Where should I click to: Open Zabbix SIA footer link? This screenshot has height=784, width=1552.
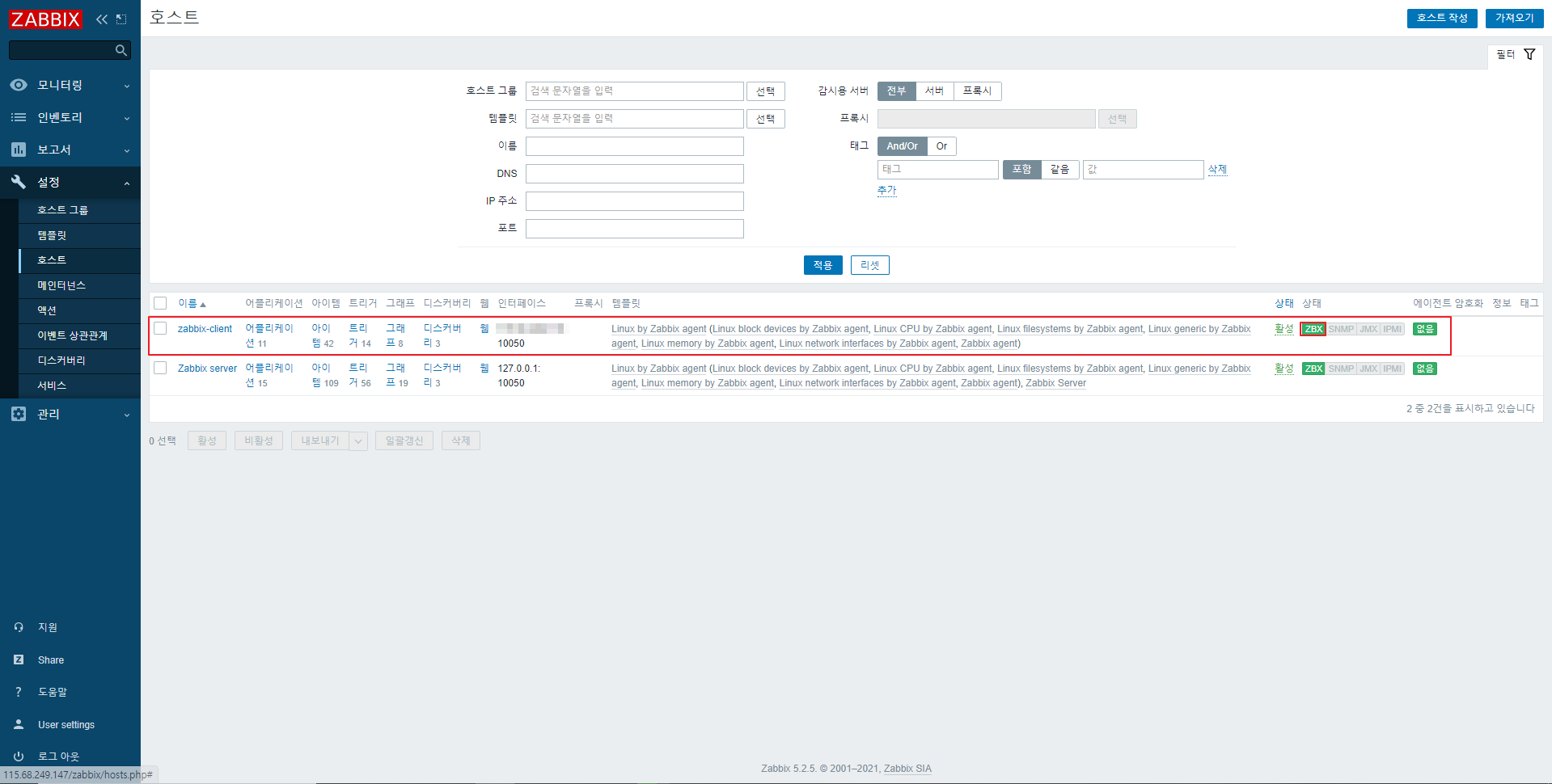click(907, 769)
